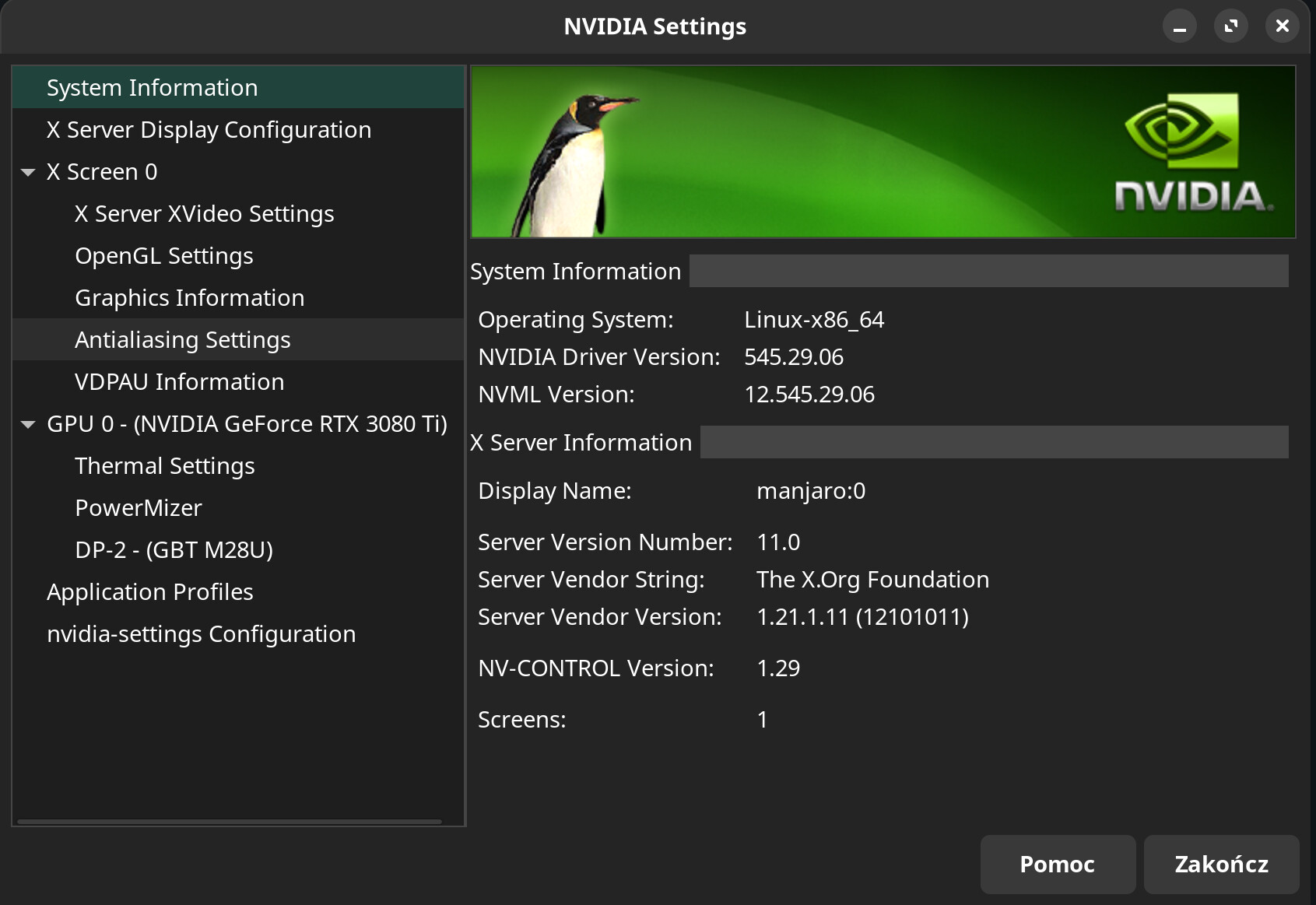Show Graphics Information page
1316x905 pixels.
189,298
